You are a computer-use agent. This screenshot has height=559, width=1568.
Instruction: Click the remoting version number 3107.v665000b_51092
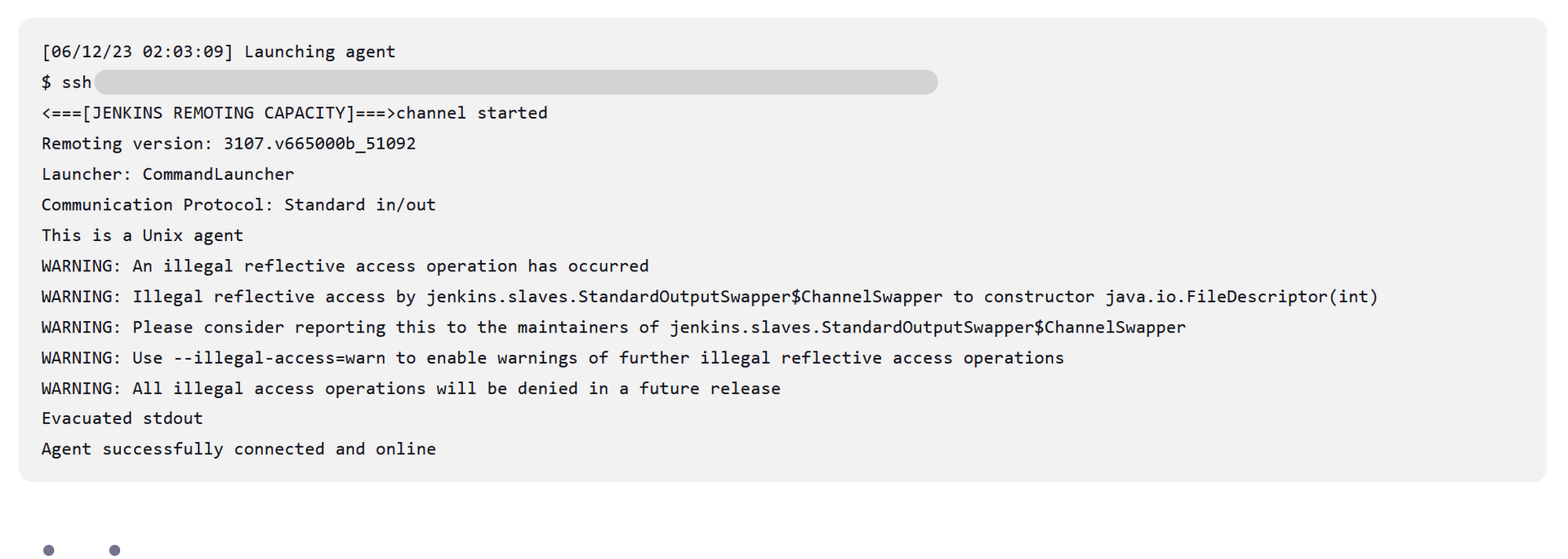pyautogui.click(x=320, y=144)
